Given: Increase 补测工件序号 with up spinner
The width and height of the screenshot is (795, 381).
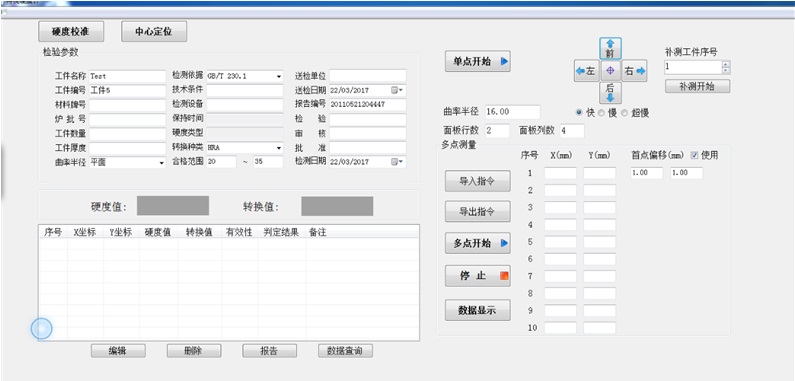Looking at the screenshot, I should [x=726, y=64].
